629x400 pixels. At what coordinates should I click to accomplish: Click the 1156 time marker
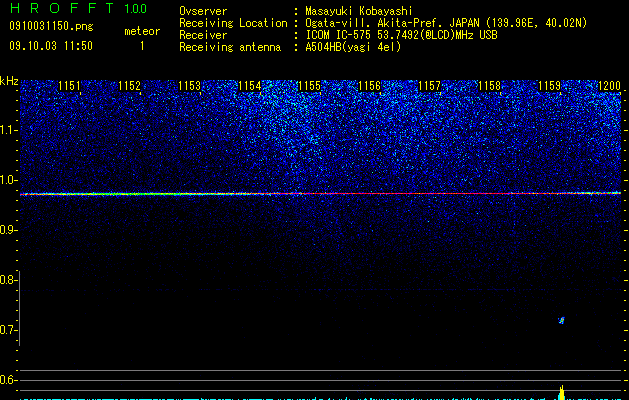coord(369,86)
